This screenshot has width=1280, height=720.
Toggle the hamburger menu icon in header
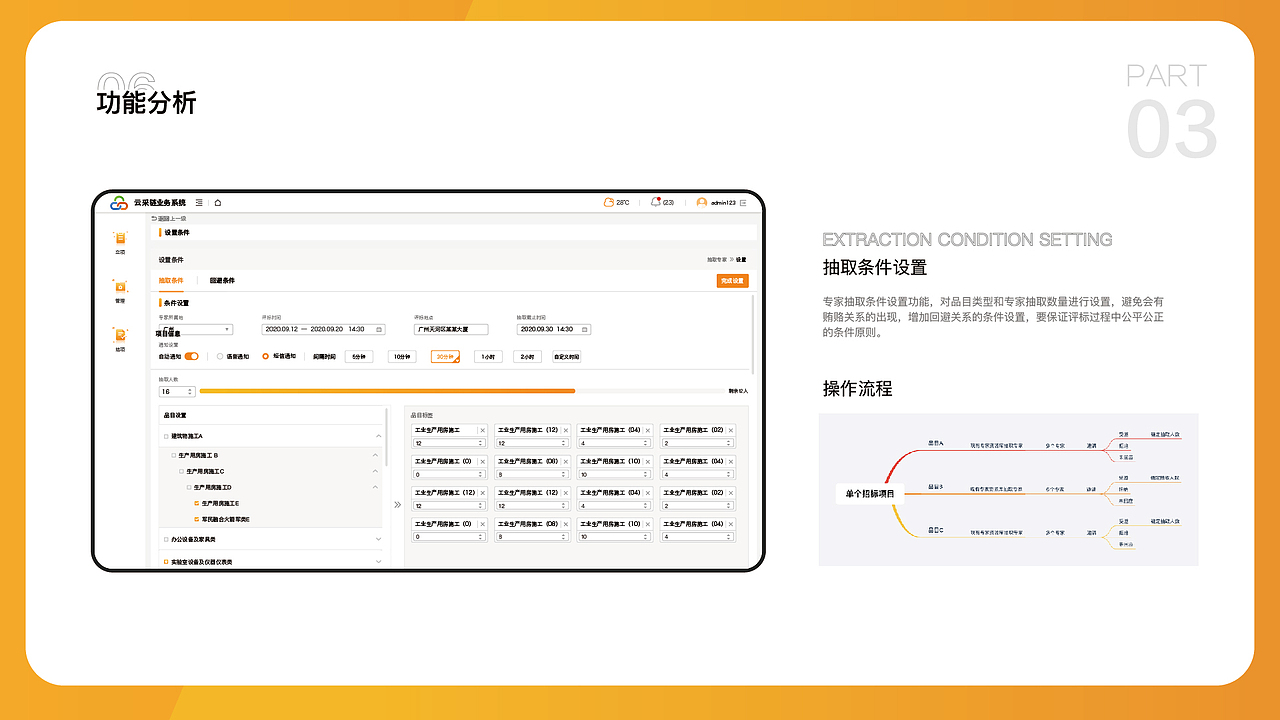tap(199, 203)
